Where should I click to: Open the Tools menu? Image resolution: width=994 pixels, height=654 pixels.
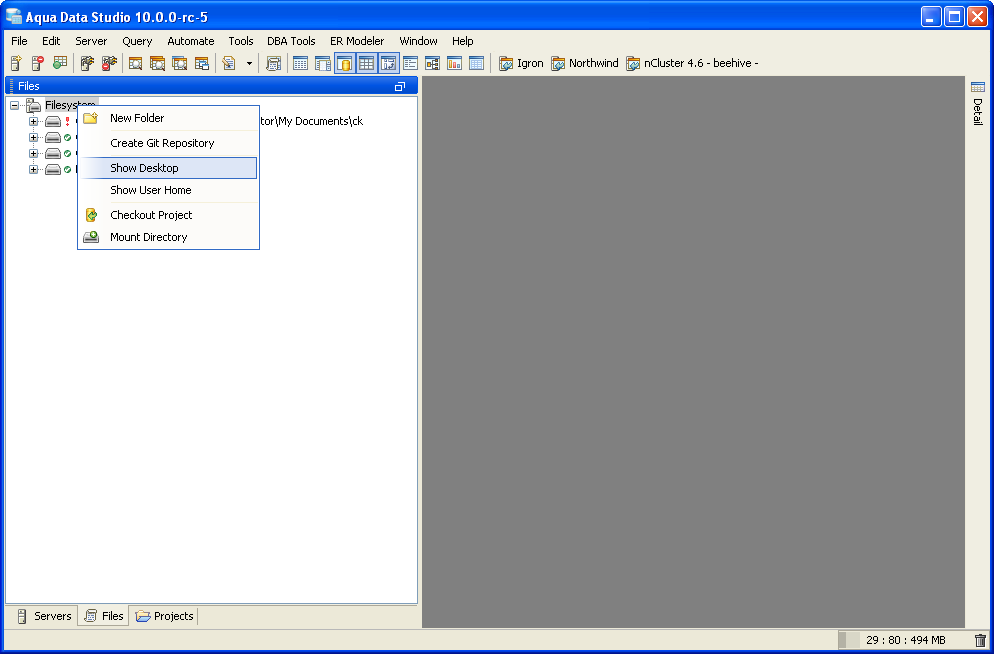[x=241, y=41]
